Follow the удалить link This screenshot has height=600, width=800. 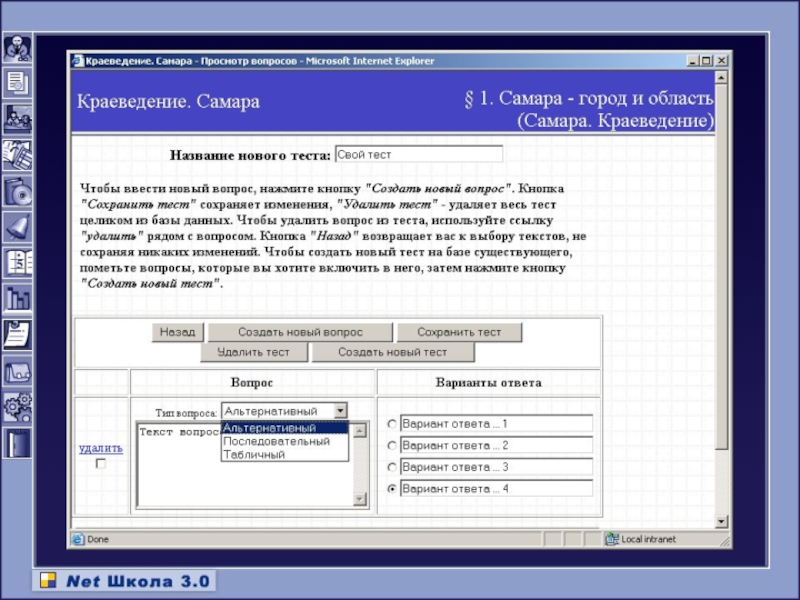(x=101, y=448)
